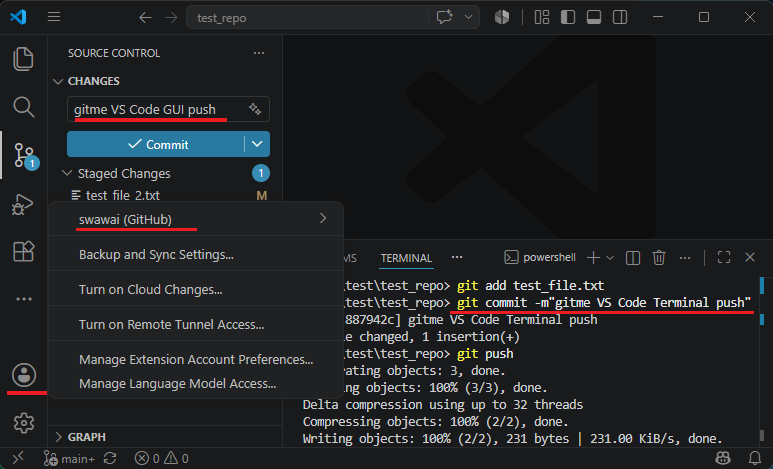Select the powershell terminal profile label

pos(540,257)
